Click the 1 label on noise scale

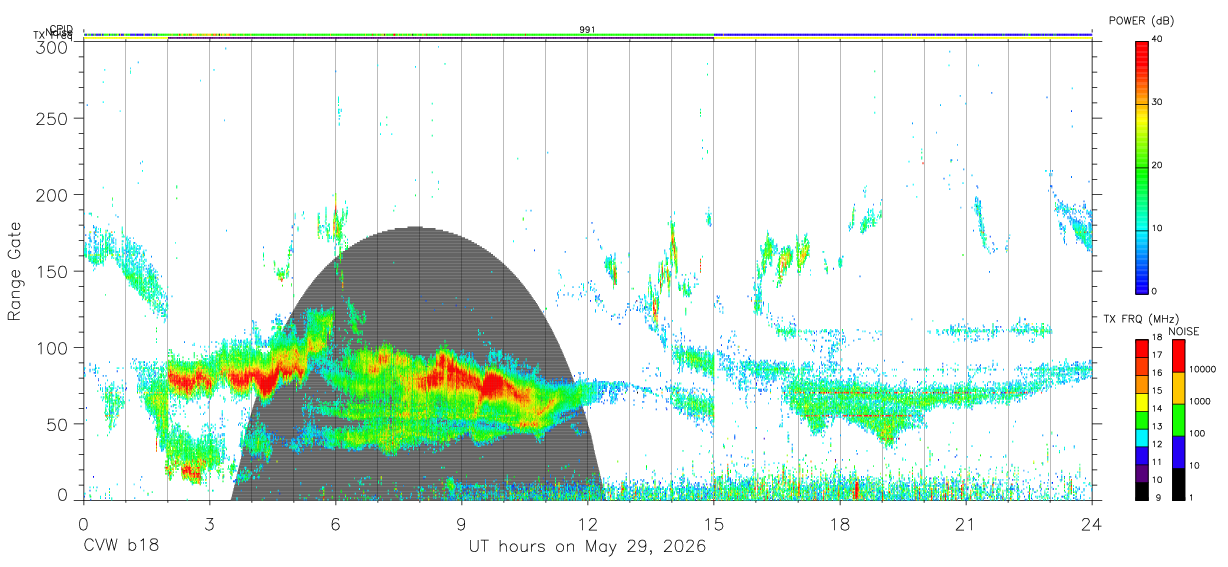(1191, 498)
